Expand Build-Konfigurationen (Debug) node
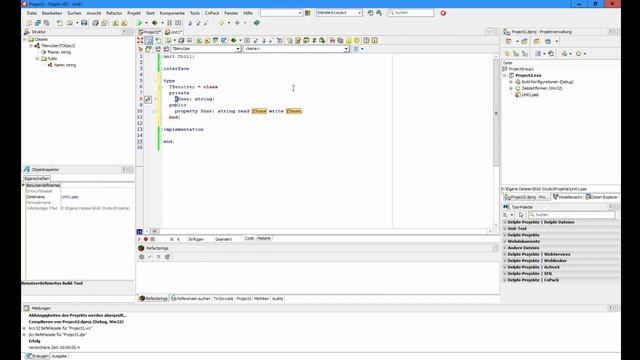This screenshot has height=360, width=640. click(x=511, y=82)
